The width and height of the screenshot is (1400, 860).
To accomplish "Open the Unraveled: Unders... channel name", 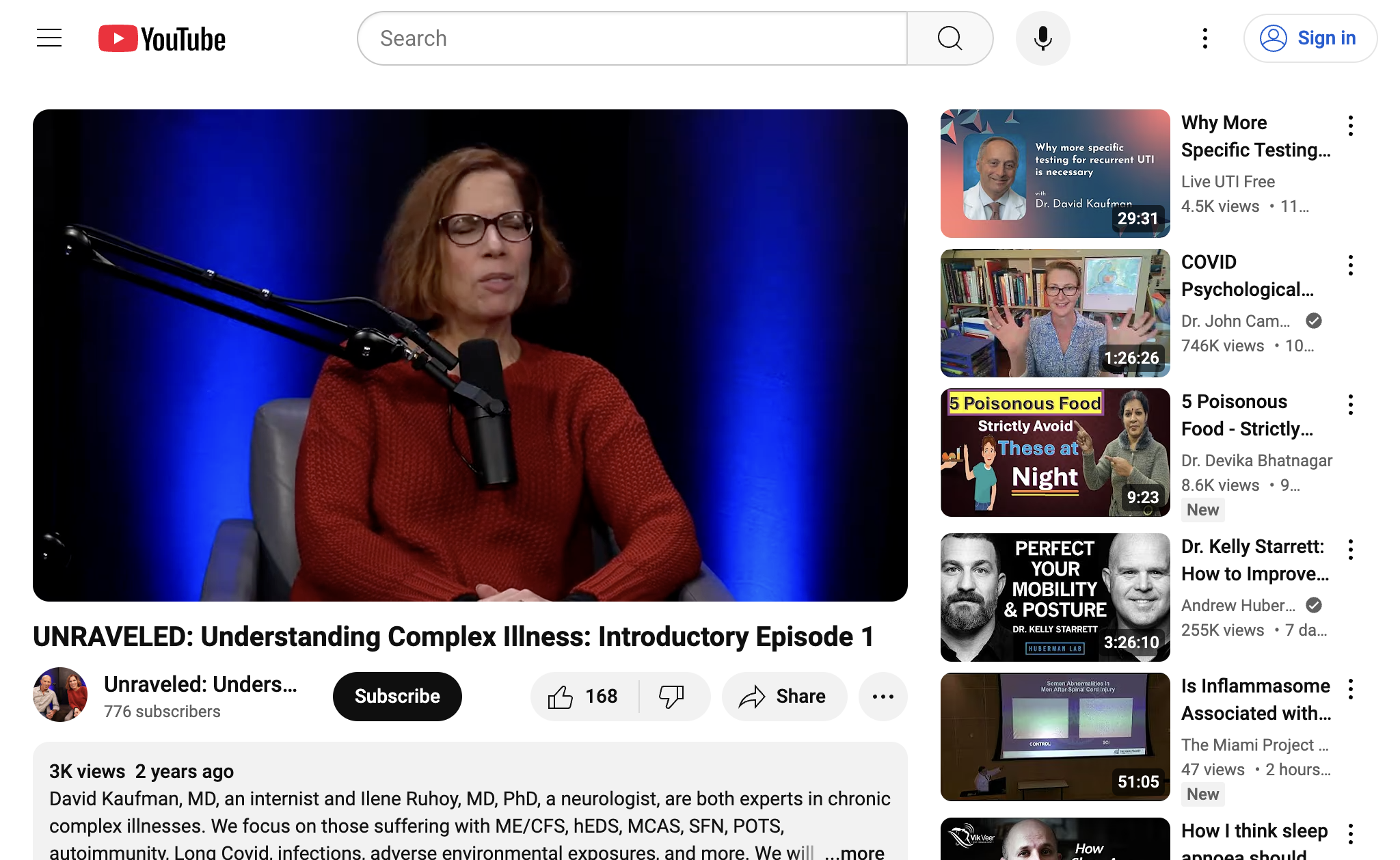I will point(200,684).
